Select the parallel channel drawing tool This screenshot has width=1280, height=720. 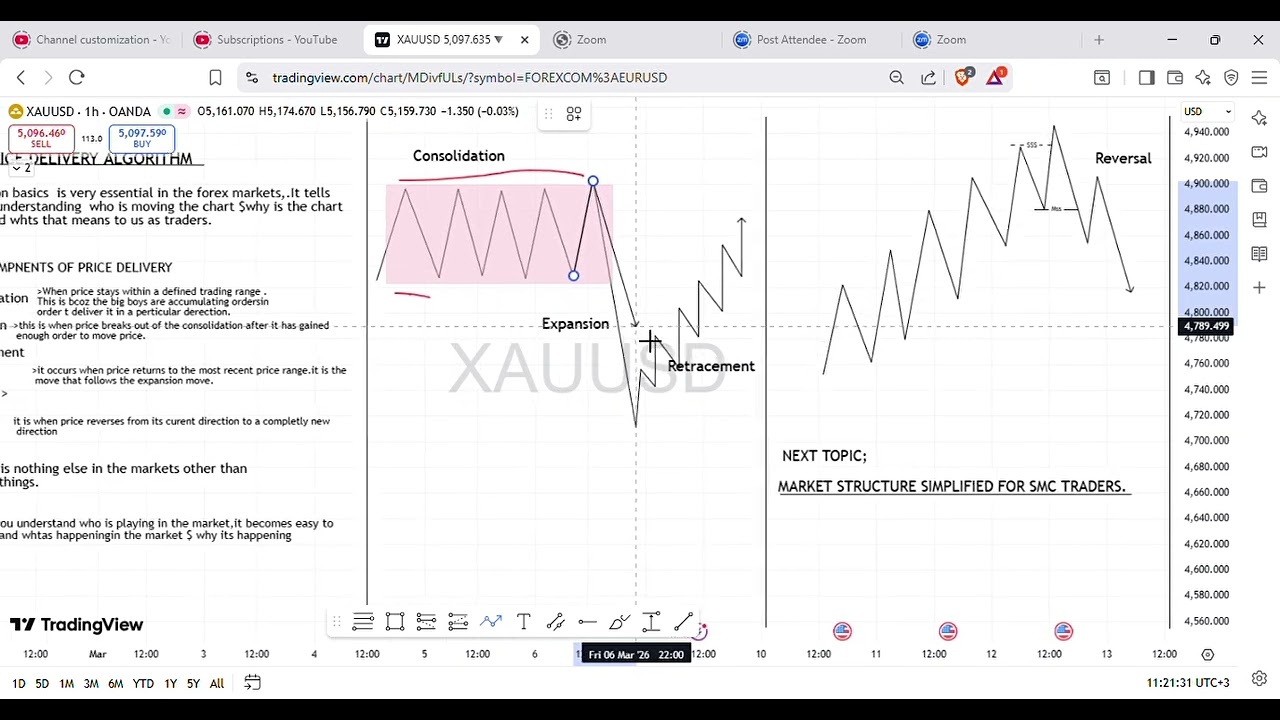[555, 623]
